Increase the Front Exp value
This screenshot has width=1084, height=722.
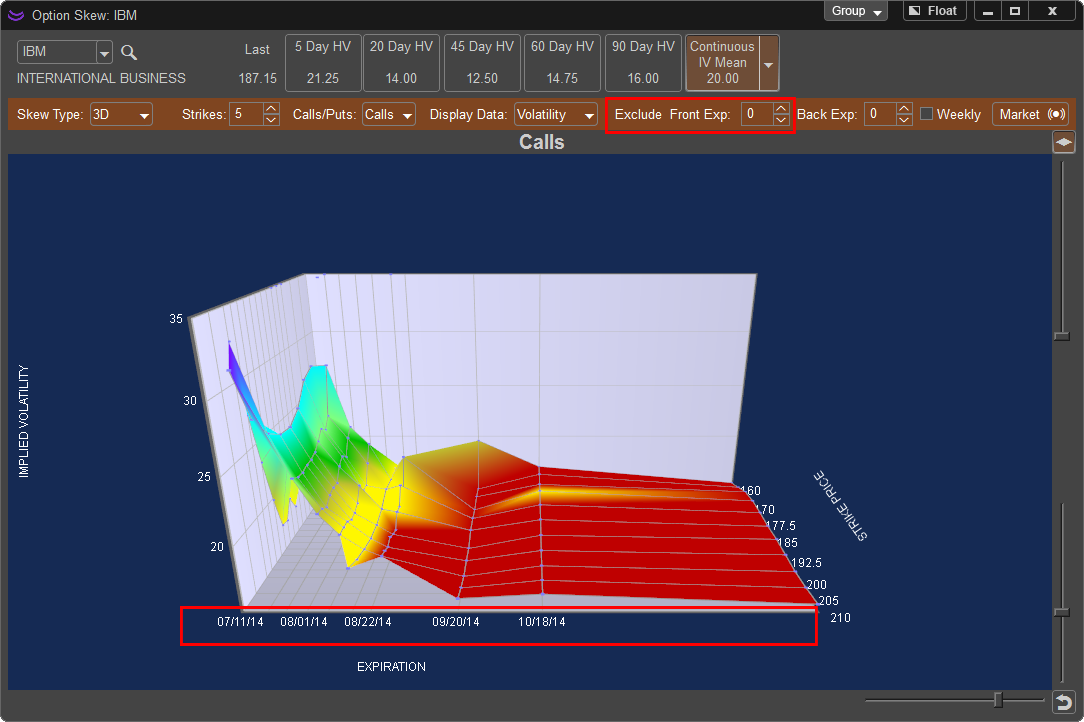tap(781, 109)
